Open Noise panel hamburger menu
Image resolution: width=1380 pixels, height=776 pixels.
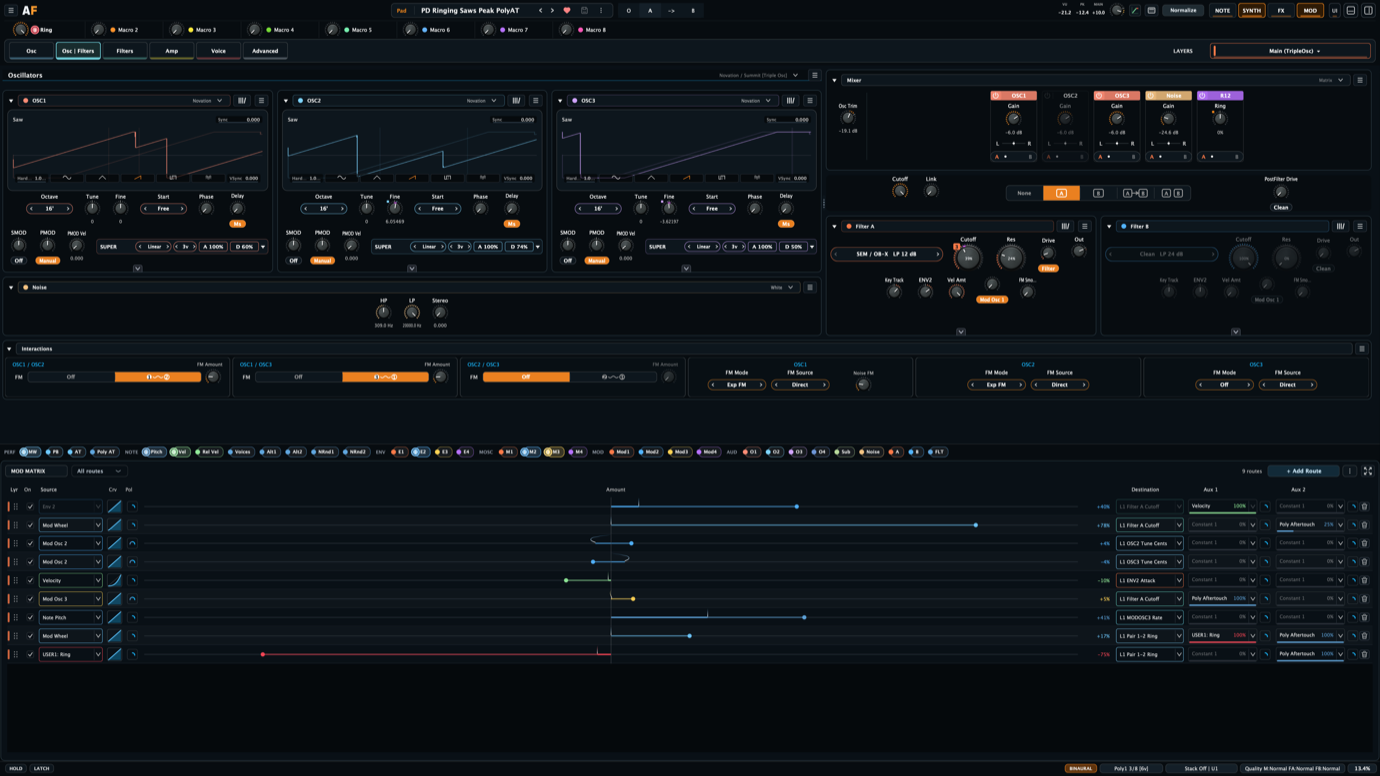[x=810, y=287]
